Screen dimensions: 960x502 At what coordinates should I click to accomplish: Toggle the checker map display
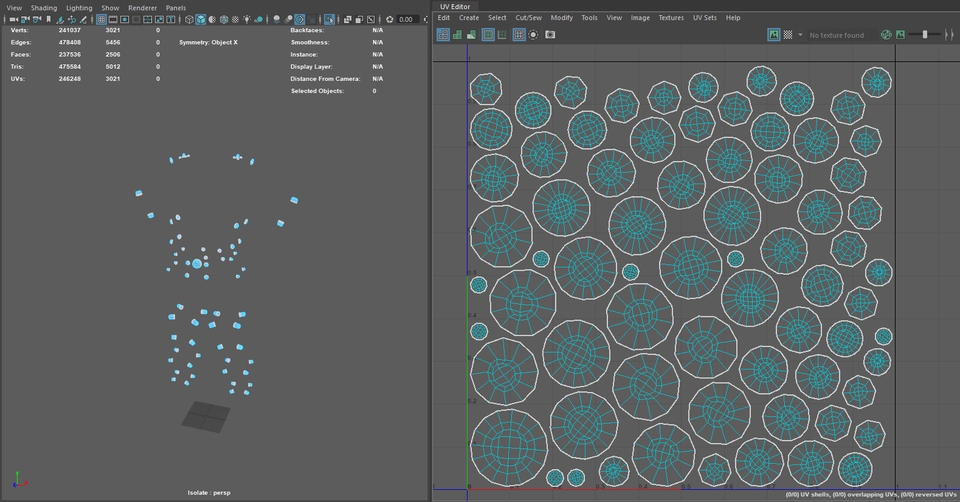point(787,34)
